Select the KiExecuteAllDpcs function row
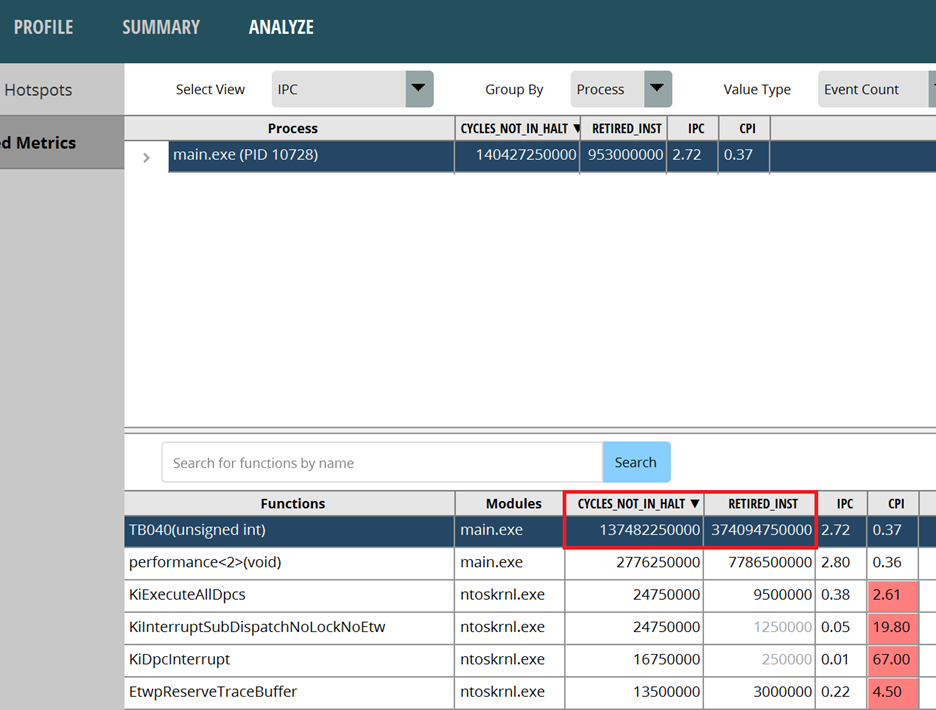936x710 pixels. pyautogui.click(x=289, y=595)
